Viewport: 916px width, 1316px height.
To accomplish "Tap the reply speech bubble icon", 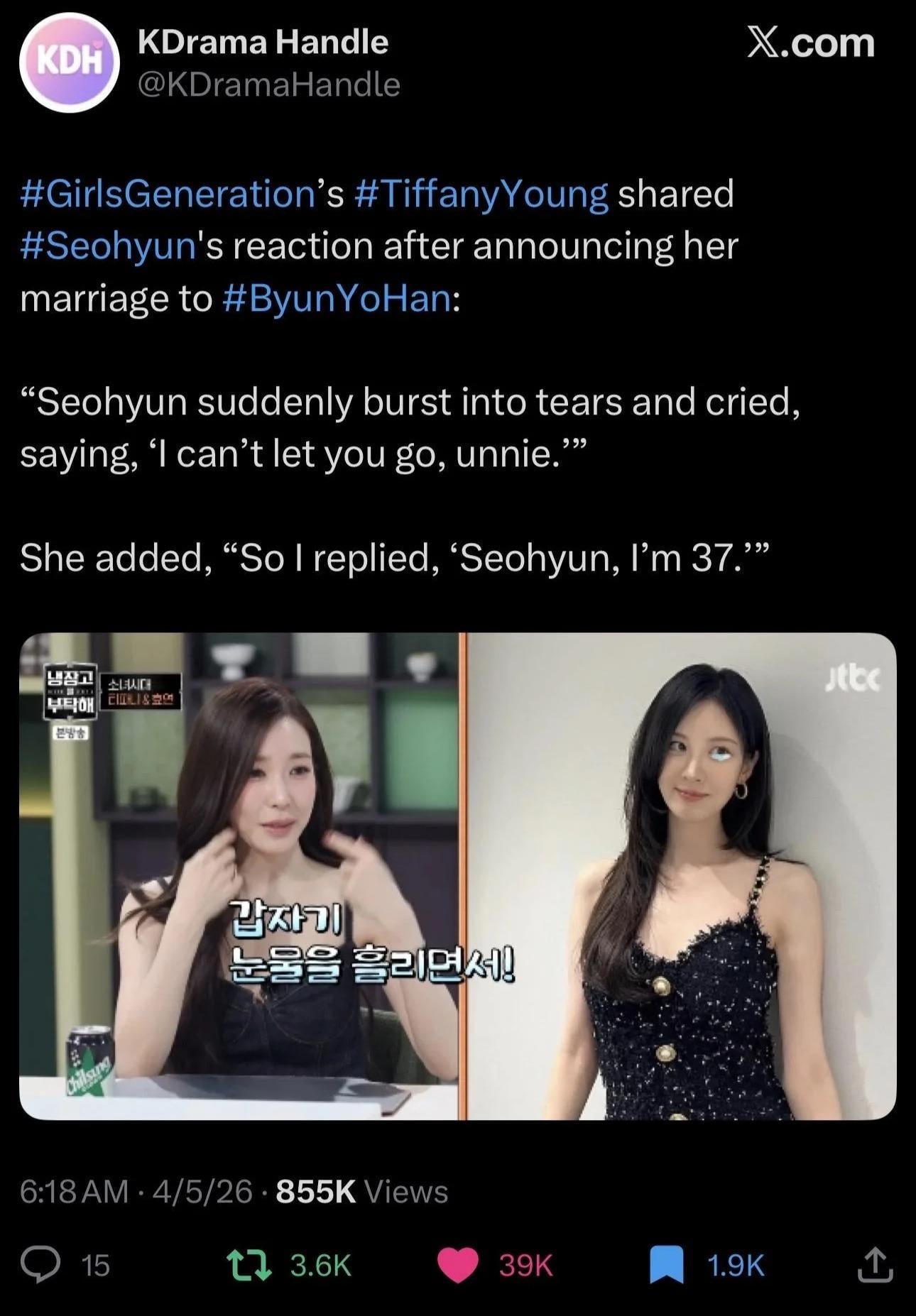I will click(x=40, y=1265).
